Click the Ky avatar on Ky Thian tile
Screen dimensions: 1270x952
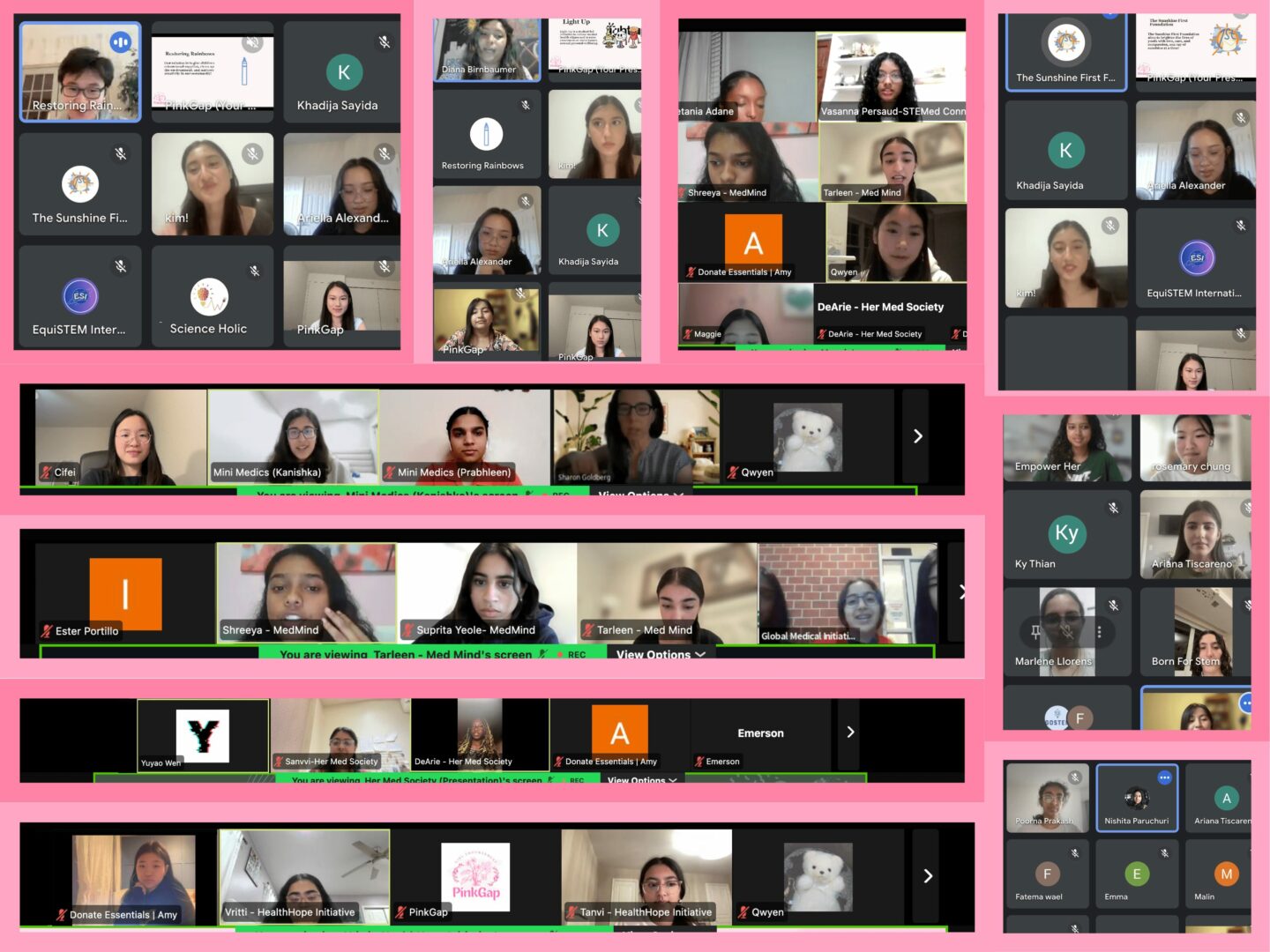[1066, 532]
